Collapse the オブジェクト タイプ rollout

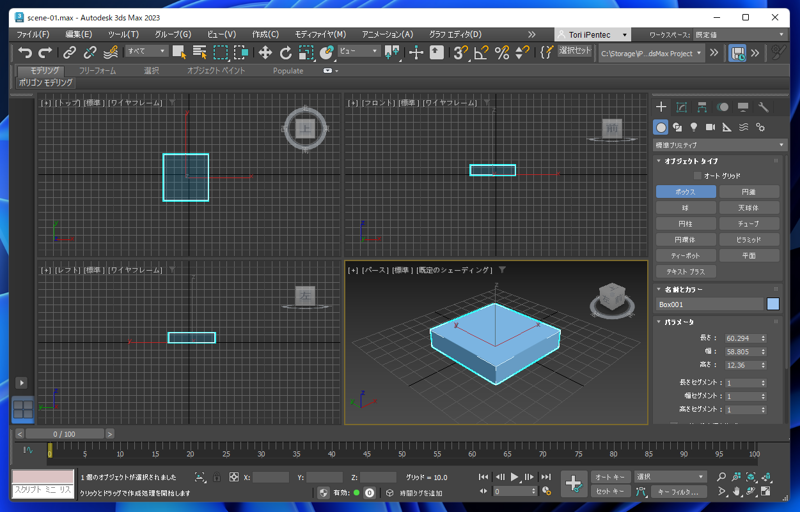coord(691,161)
